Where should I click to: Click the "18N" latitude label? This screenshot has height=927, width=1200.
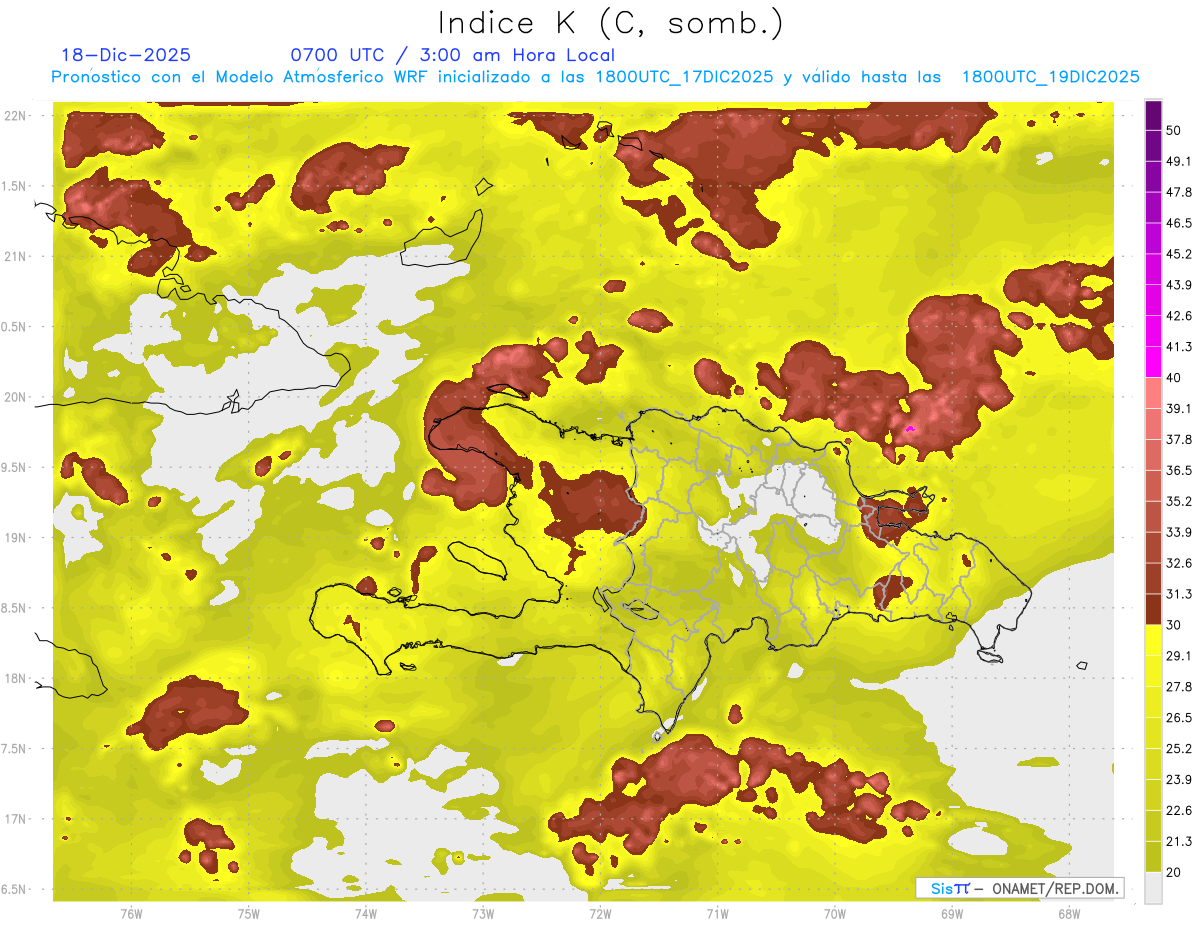(15, 679)
